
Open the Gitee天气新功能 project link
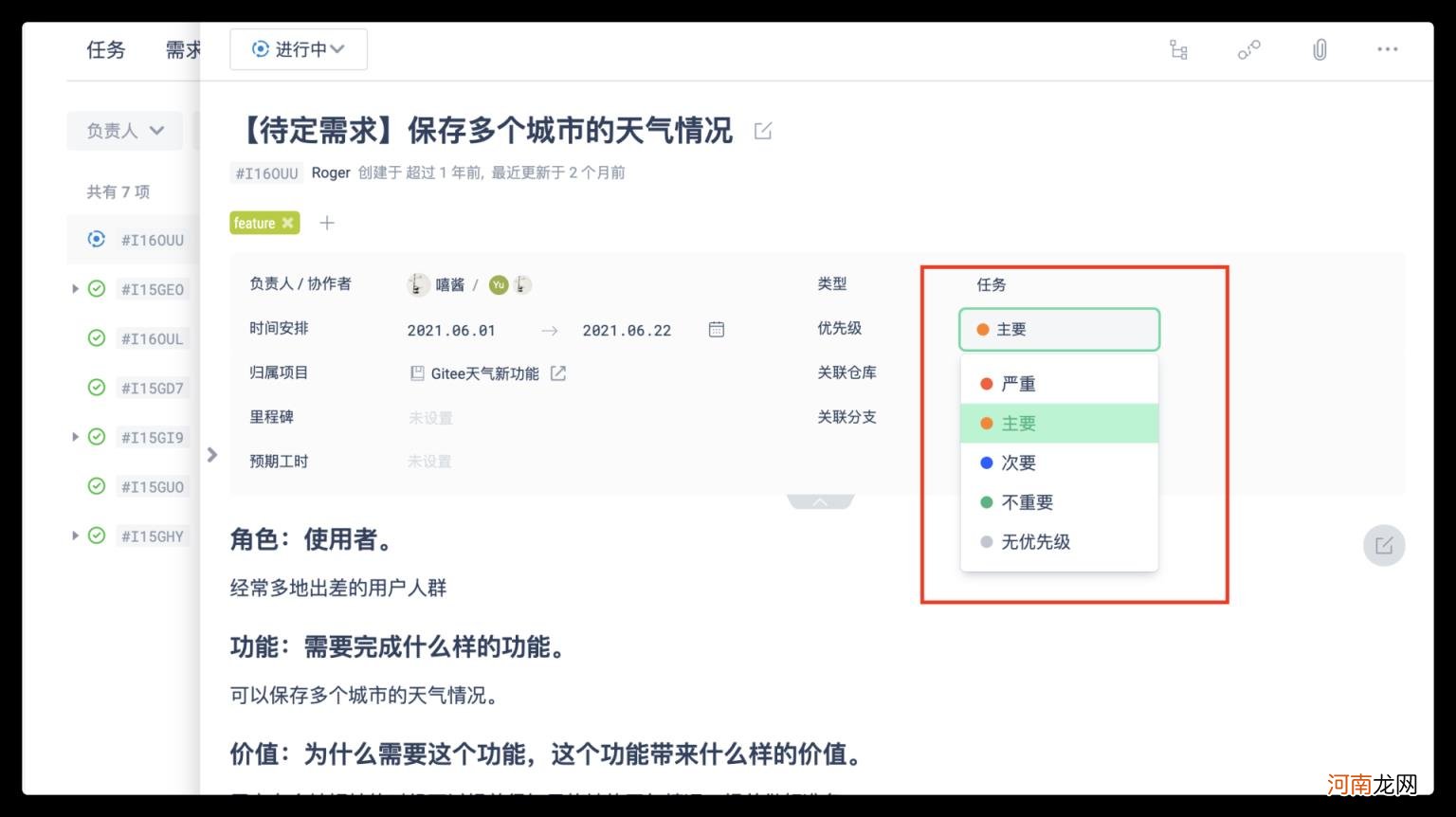point(484,373)
